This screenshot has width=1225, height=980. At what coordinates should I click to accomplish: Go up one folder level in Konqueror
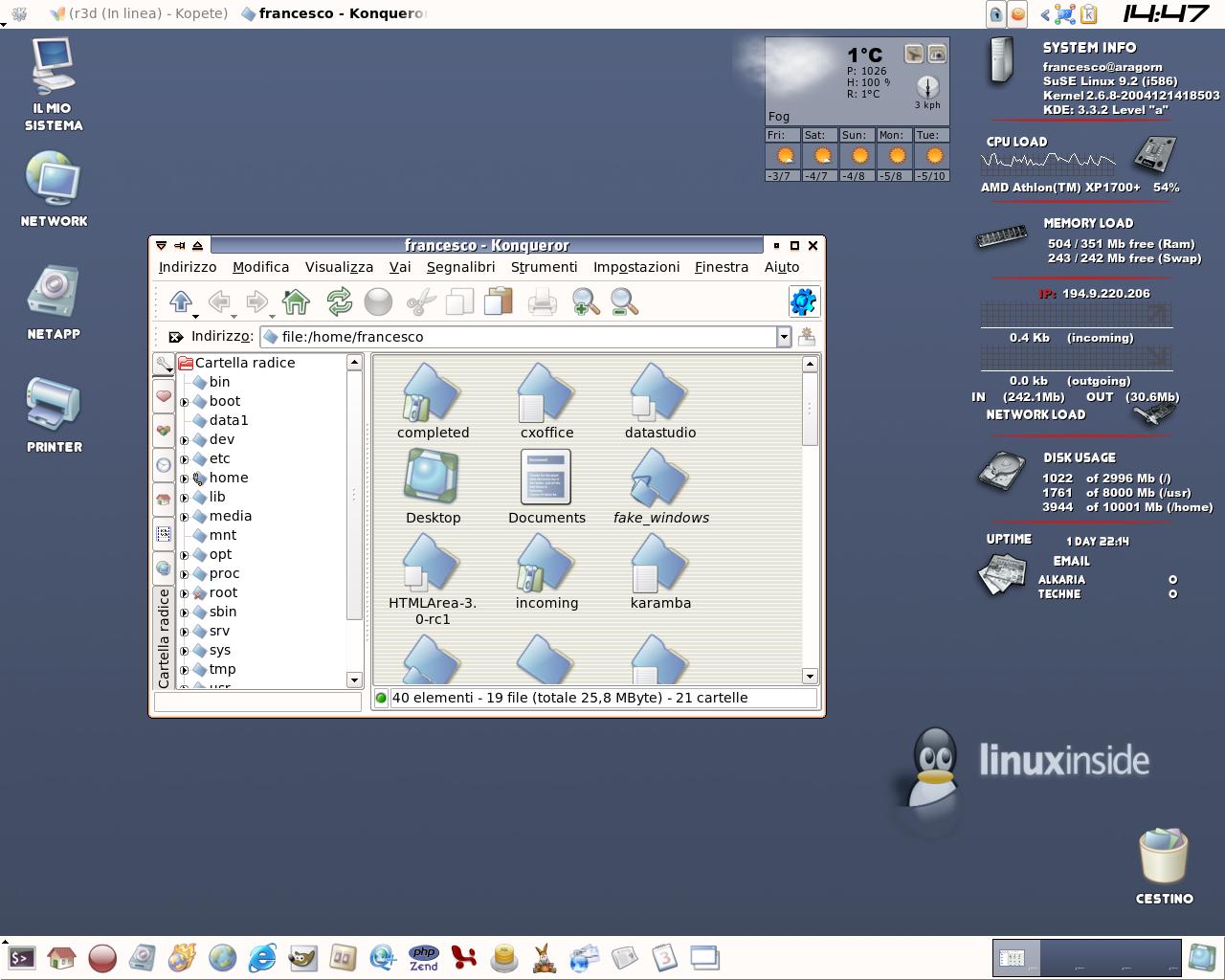(181, 301)
